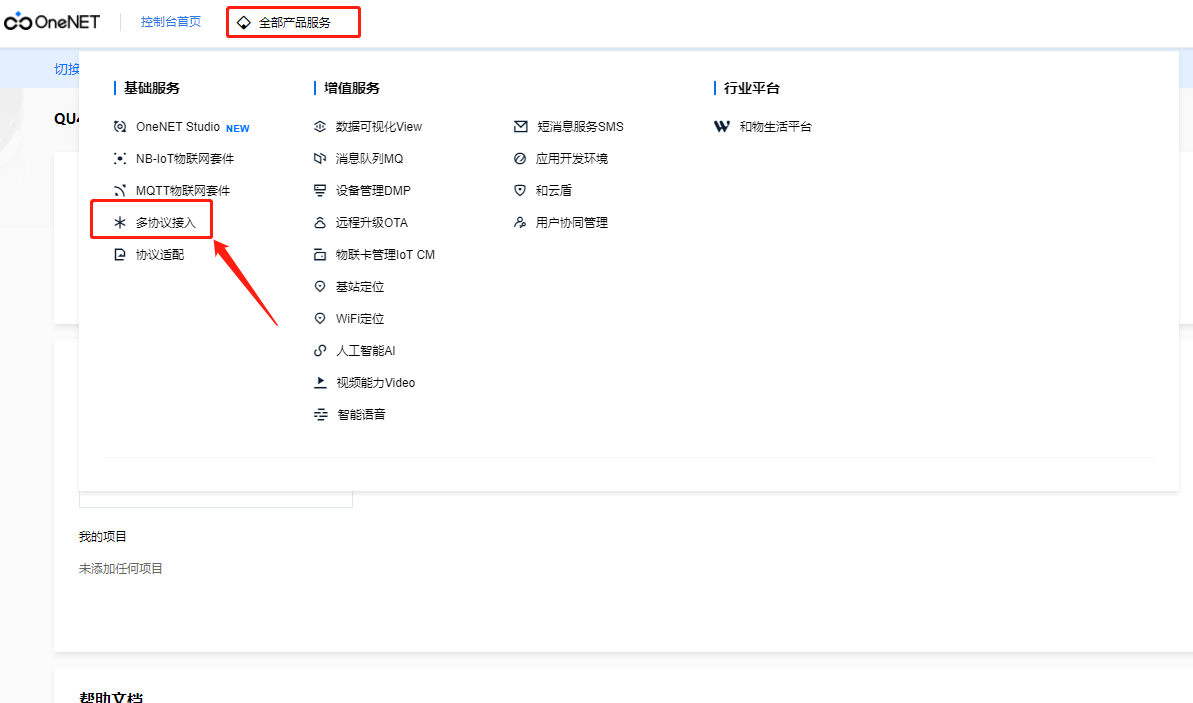Click the 远程升级OTA icon
This screenshot has width=1193, height=703.
coord(320,223)
